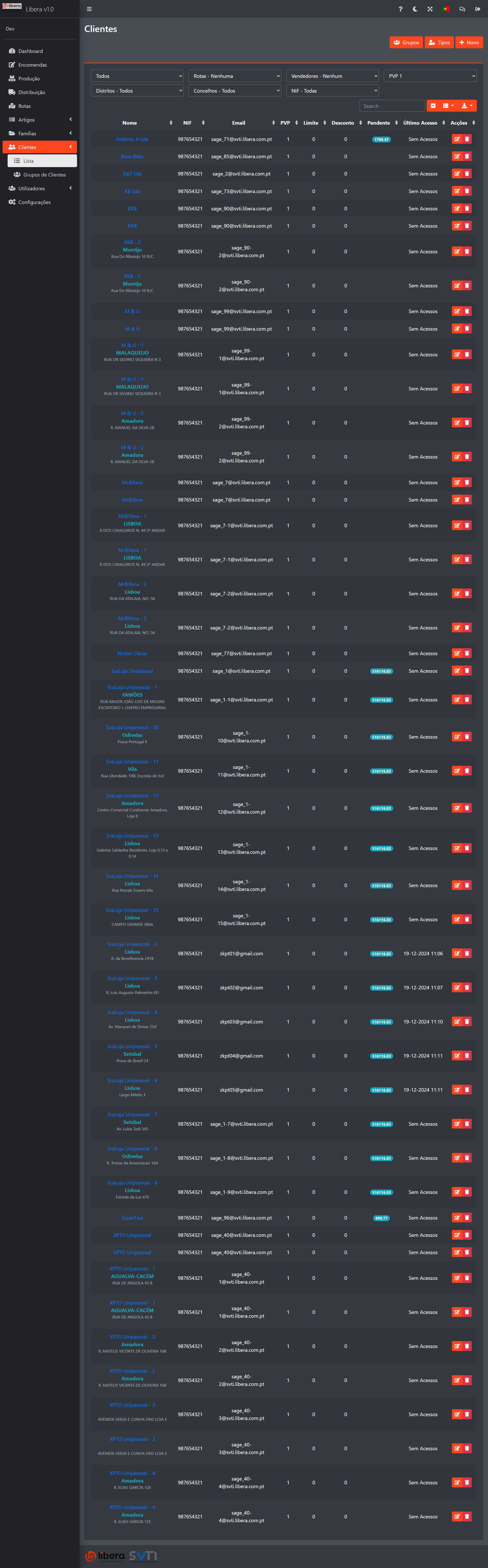This screenshot has width=488, height=1568.
Task: Click the Novo button
Action: 469,43
